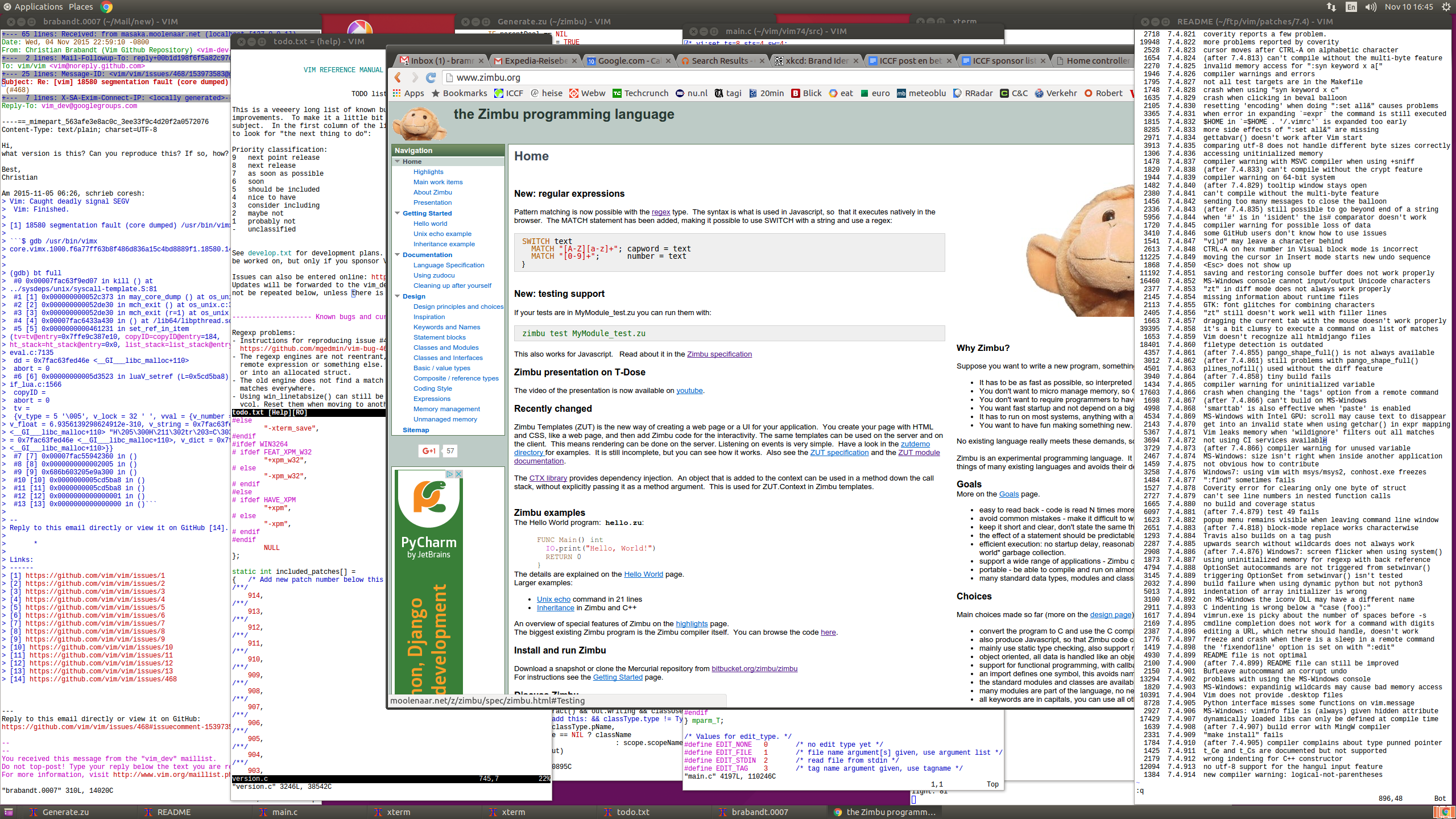
Task: Follow the Zimbu specification link
Action: point(719,354)
